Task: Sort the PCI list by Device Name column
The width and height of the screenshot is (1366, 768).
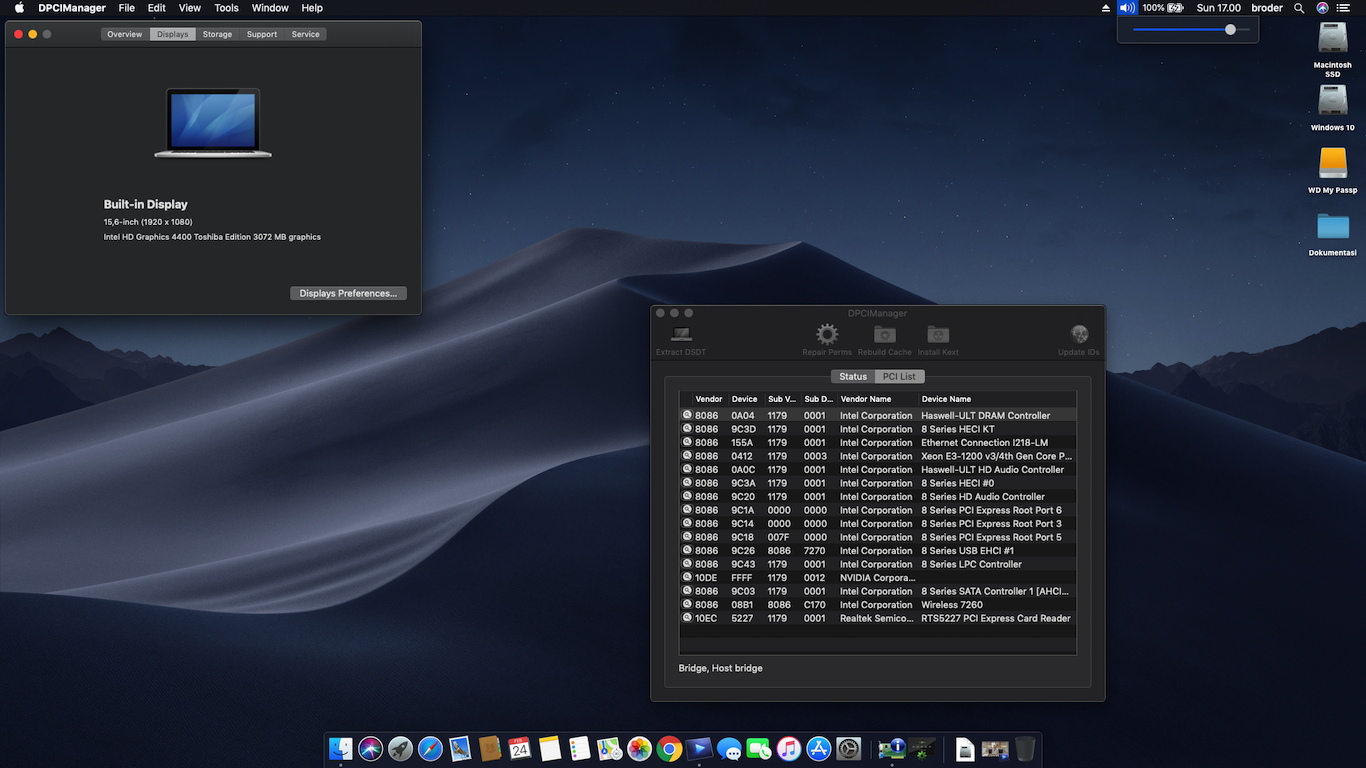Action: [x=997, y=399]
